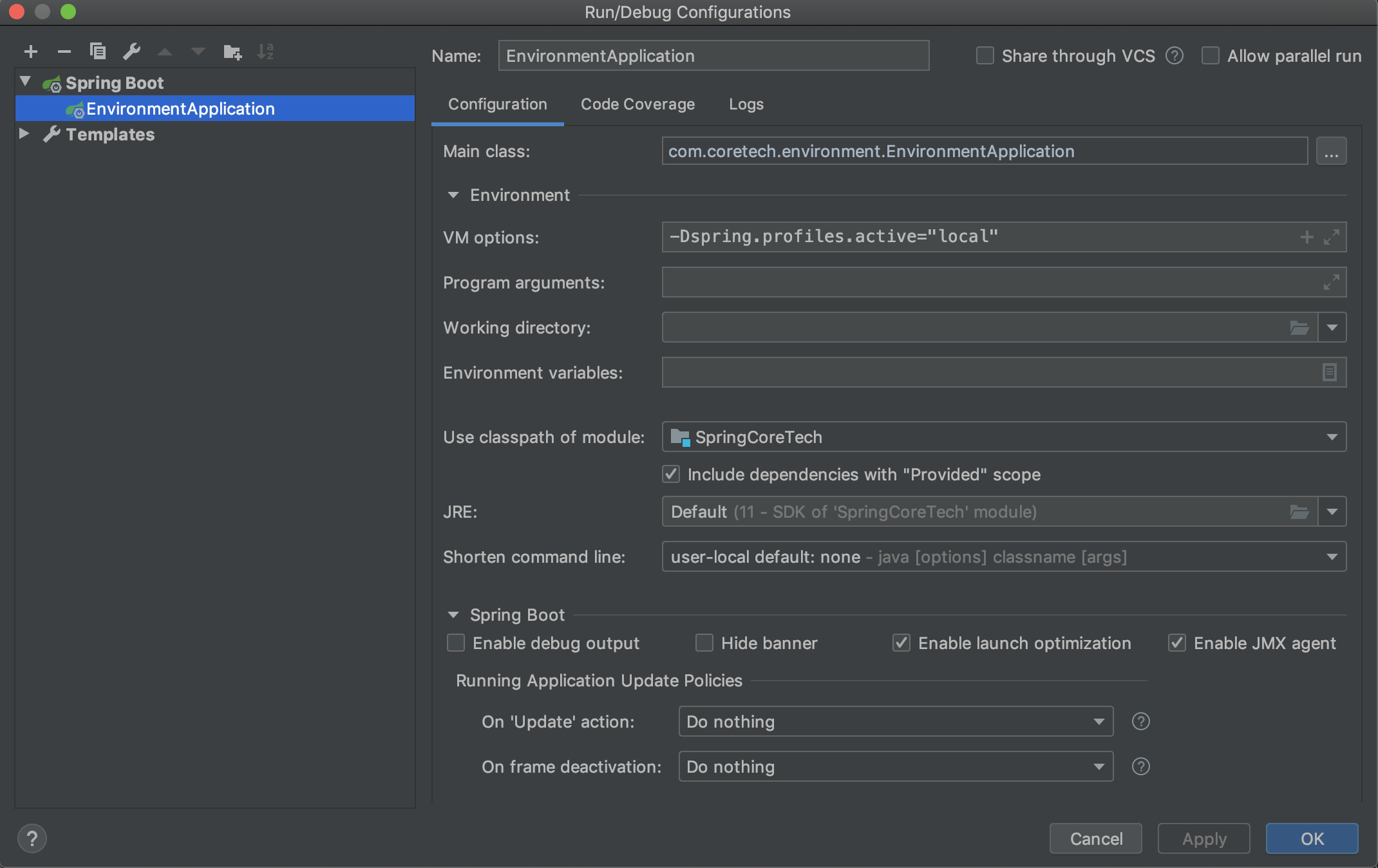Expand the VM options field editor
Viewport: 1378px width, 868px height.
pyautogui.click(x=1331, y=237)
